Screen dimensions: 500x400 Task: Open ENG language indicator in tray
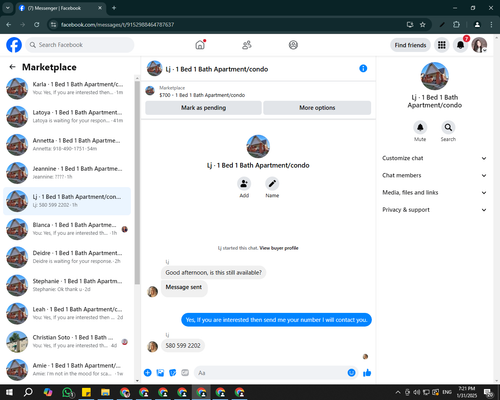point(447,392)
